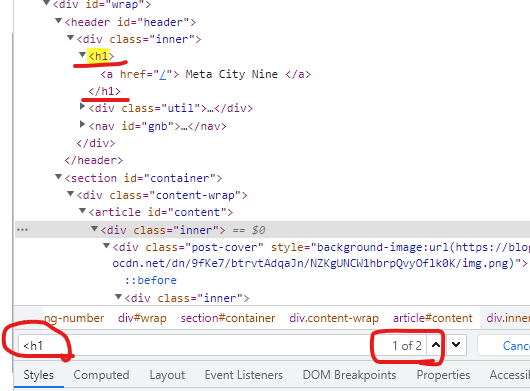Screen dimensions: 530x391
Task: Collapse the div class="content-wrap" node
Action: (x=70, y=194)
